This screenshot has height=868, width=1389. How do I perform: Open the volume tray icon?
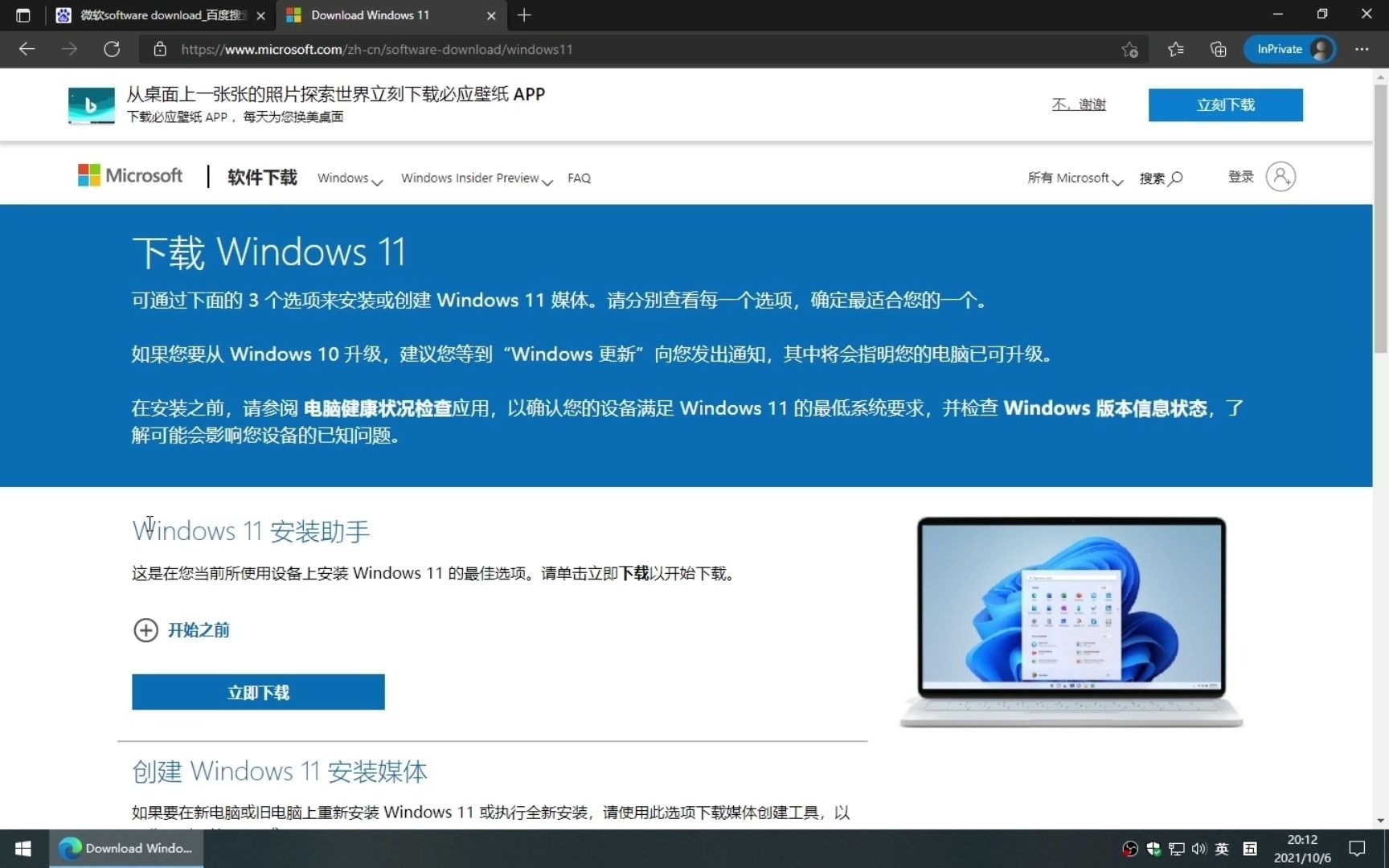pos(1199,849)
